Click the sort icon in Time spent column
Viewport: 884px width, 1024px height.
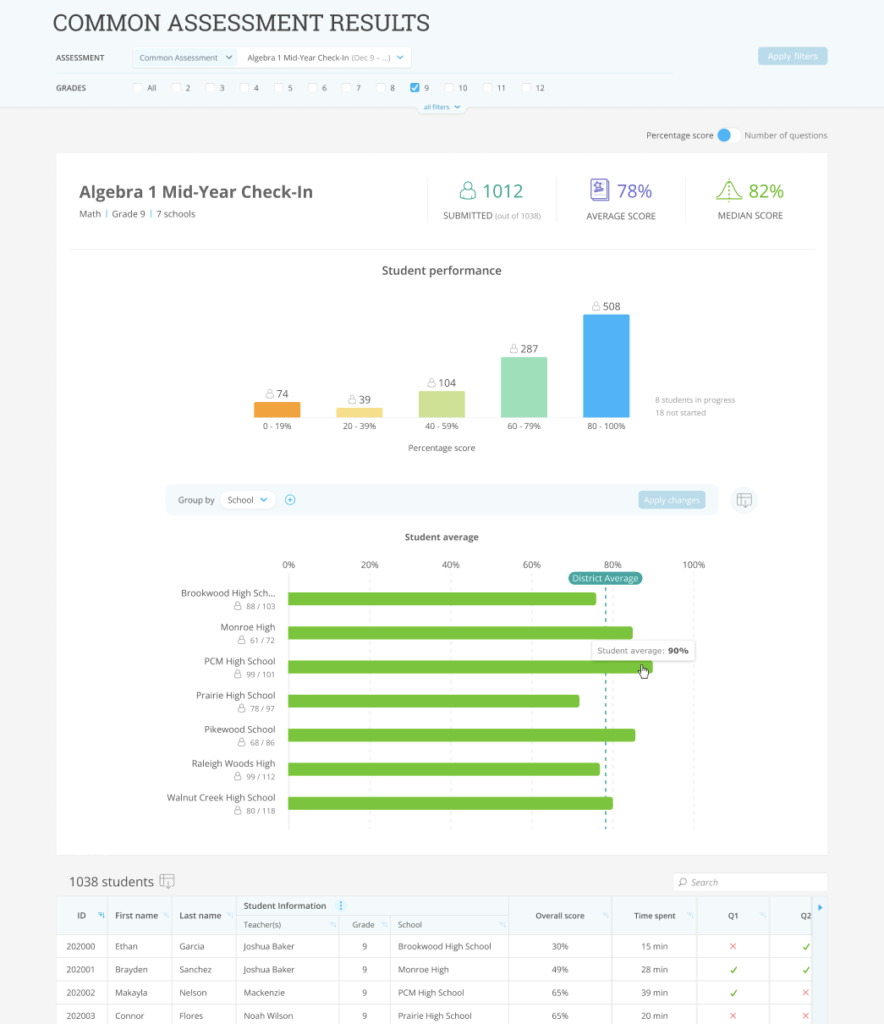pyautogui.click(x=690, y=916)
